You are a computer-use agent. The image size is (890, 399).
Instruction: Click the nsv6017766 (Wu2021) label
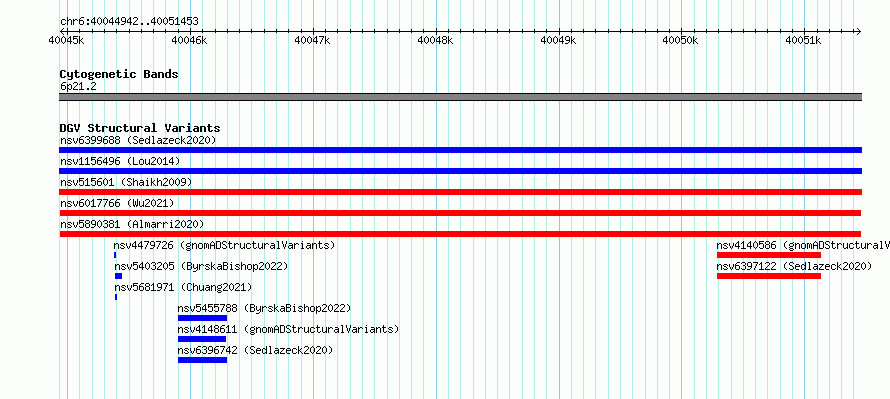[117, 203]
